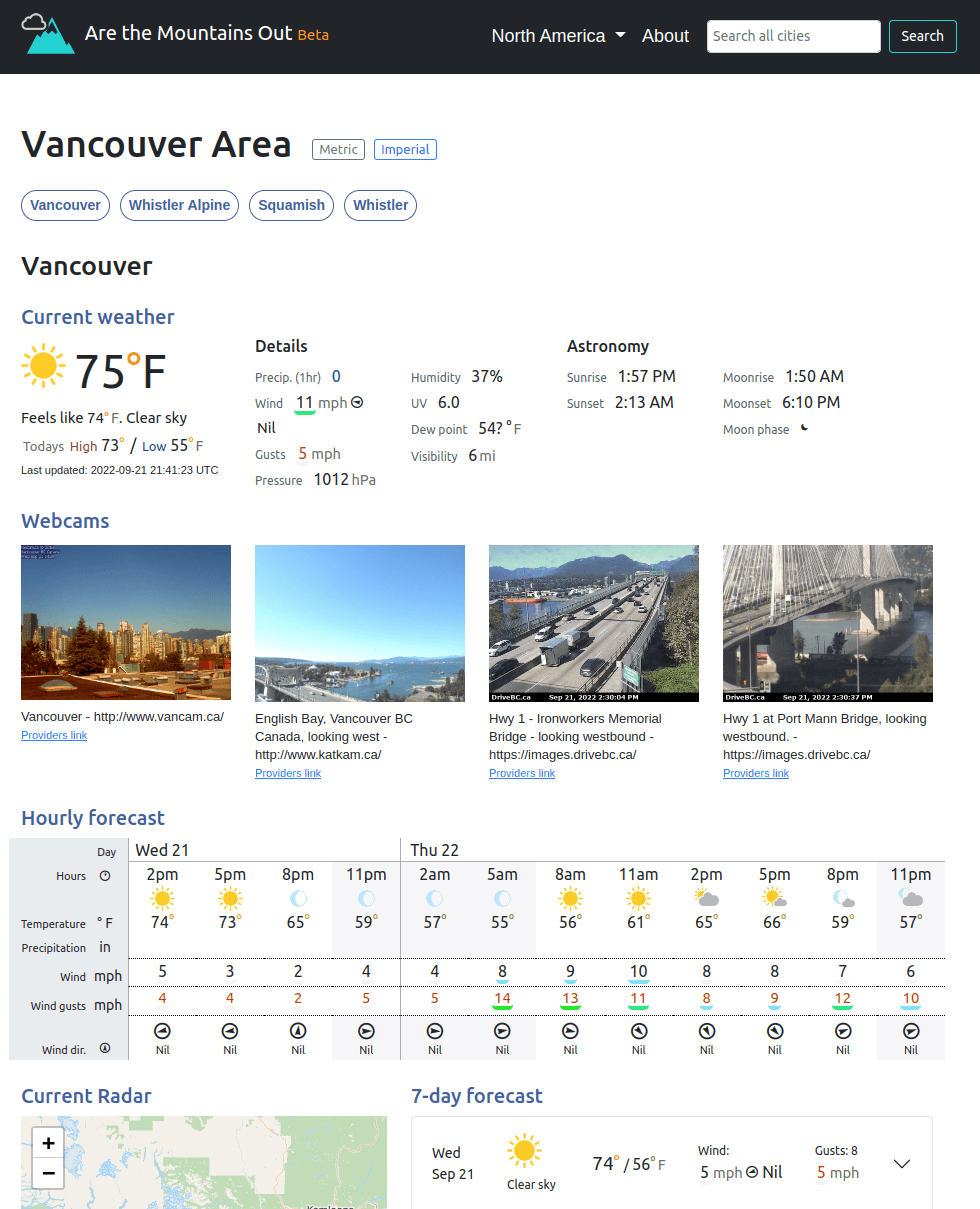
Task: Open Providers link under English Bay webcam
Action: (x=288, y=773)
